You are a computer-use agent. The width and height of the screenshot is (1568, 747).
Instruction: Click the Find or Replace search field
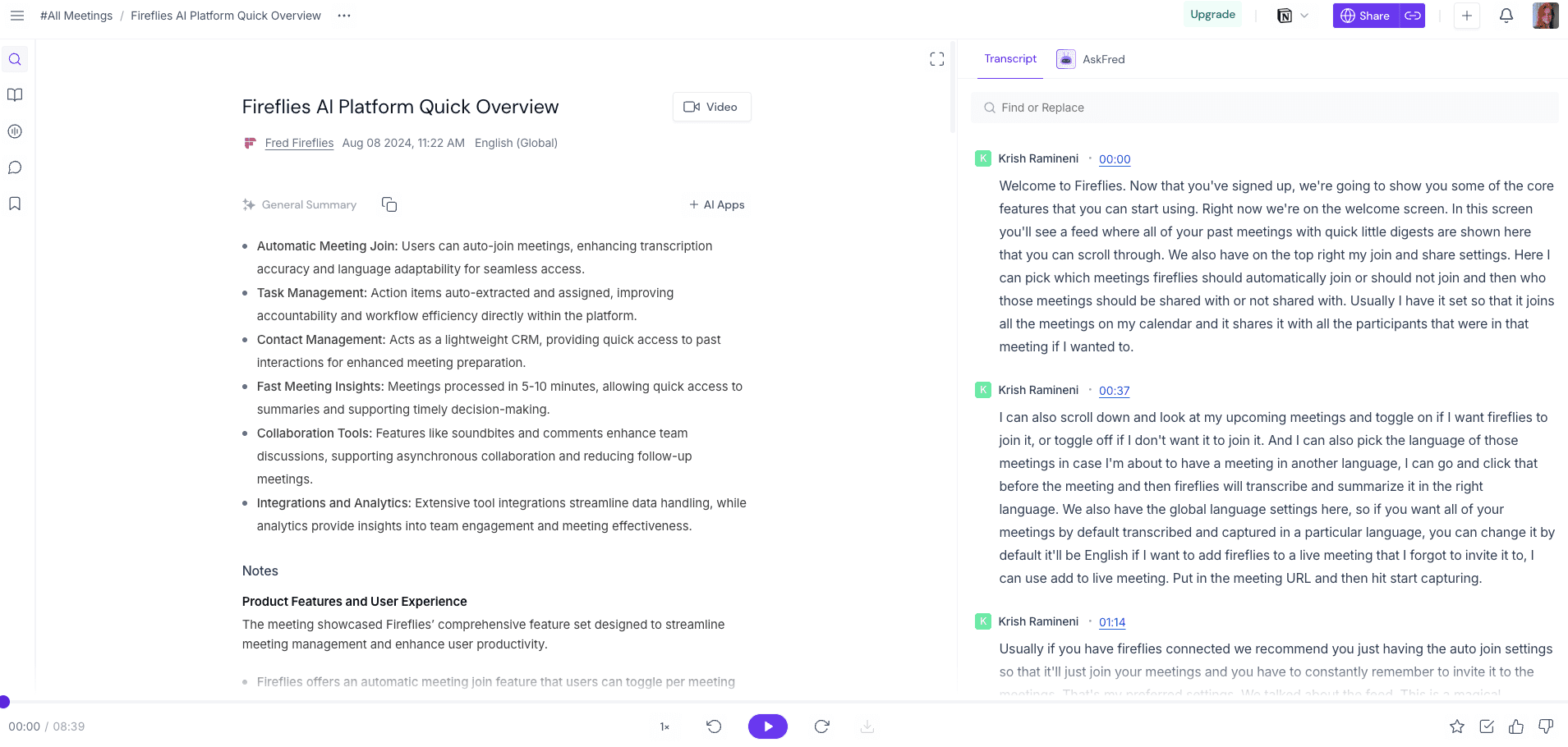(1265, 108)
